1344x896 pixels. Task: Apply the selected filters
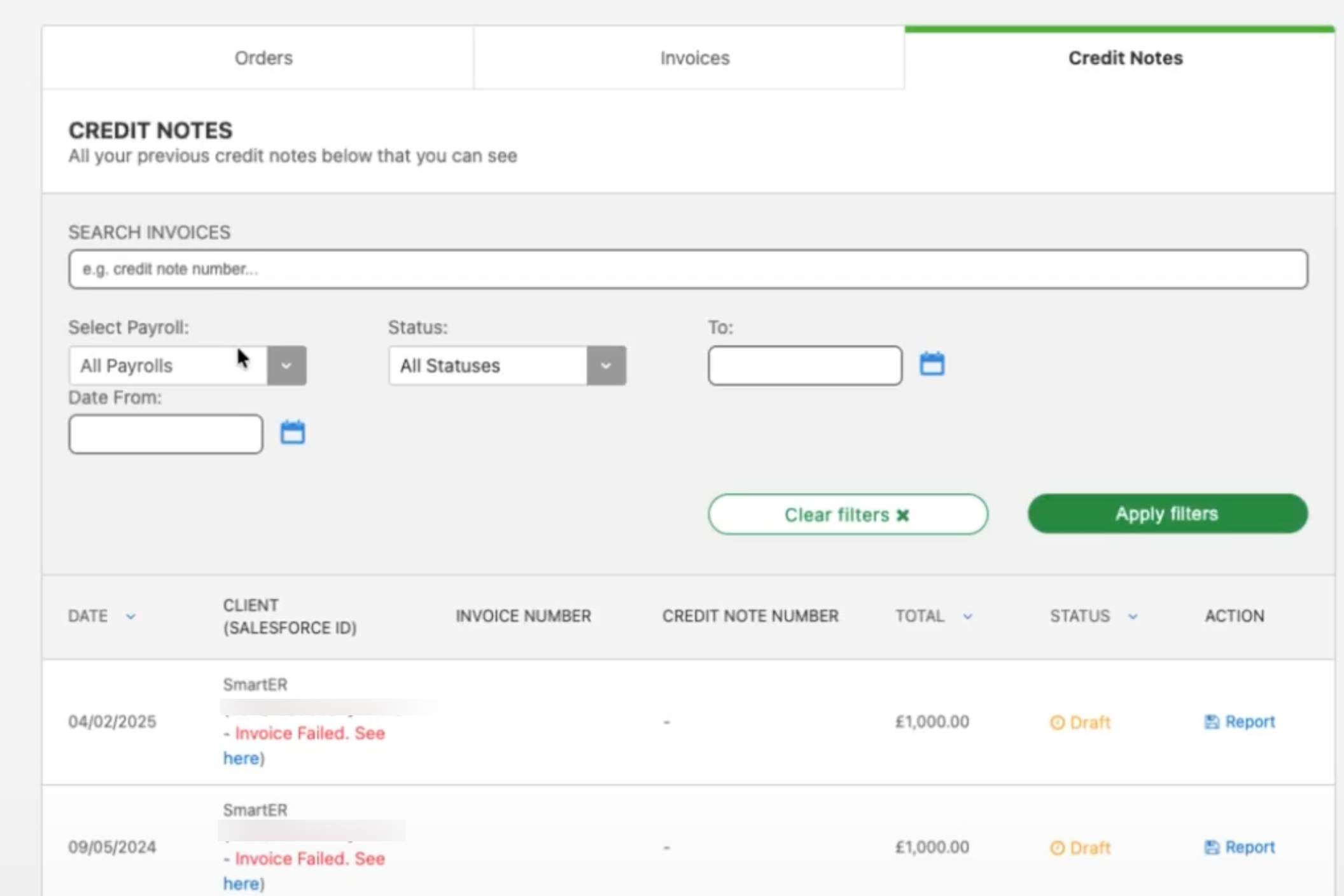click(x=1166, y=514)
